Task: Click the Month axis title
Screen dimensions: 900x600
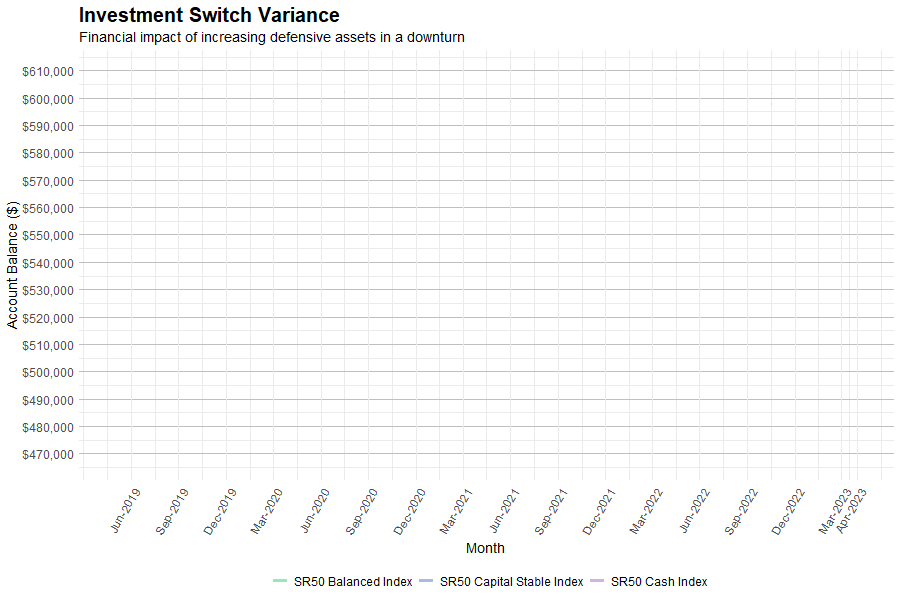Action: 485,548
